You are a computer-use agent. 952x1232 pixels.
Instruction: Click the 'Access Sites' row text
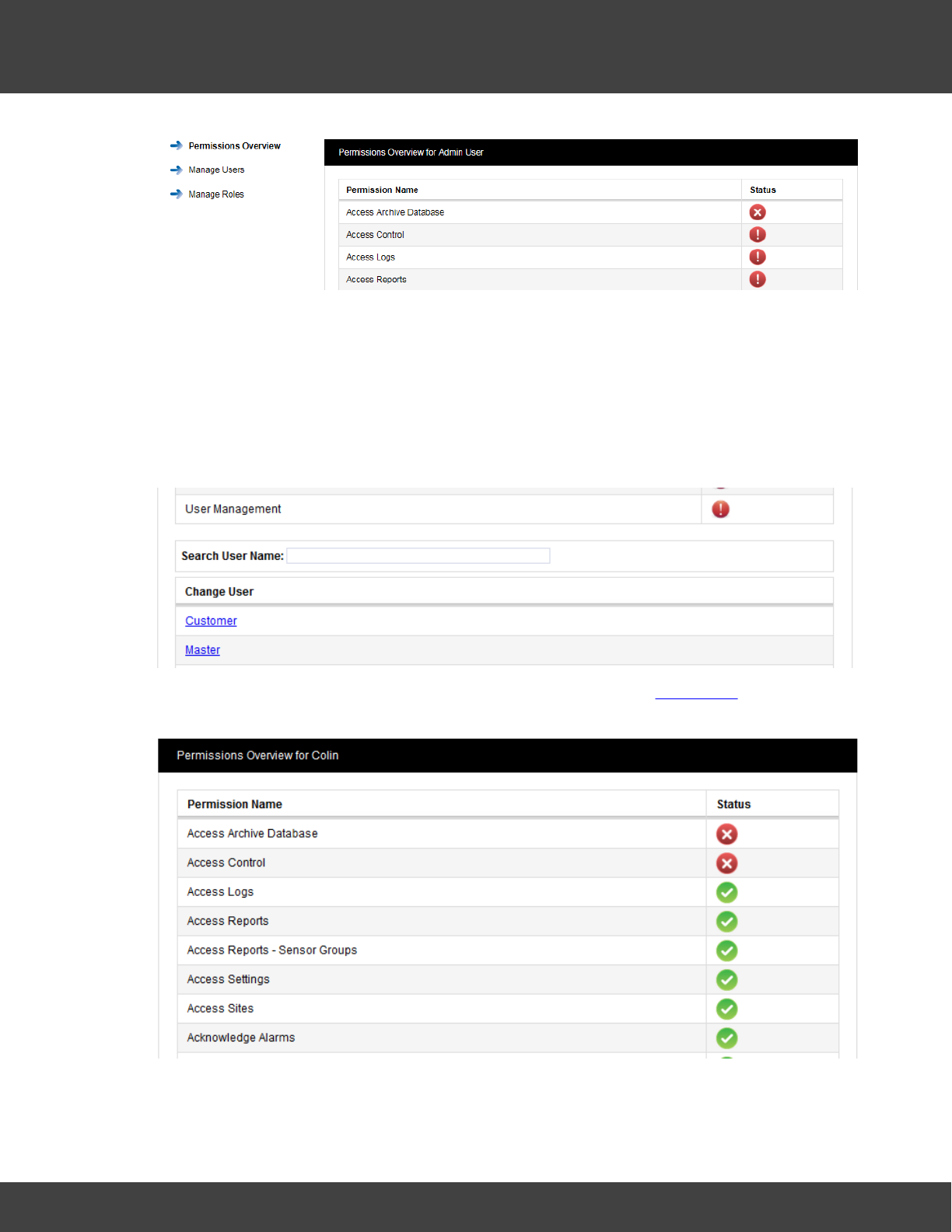[220, 1009]
